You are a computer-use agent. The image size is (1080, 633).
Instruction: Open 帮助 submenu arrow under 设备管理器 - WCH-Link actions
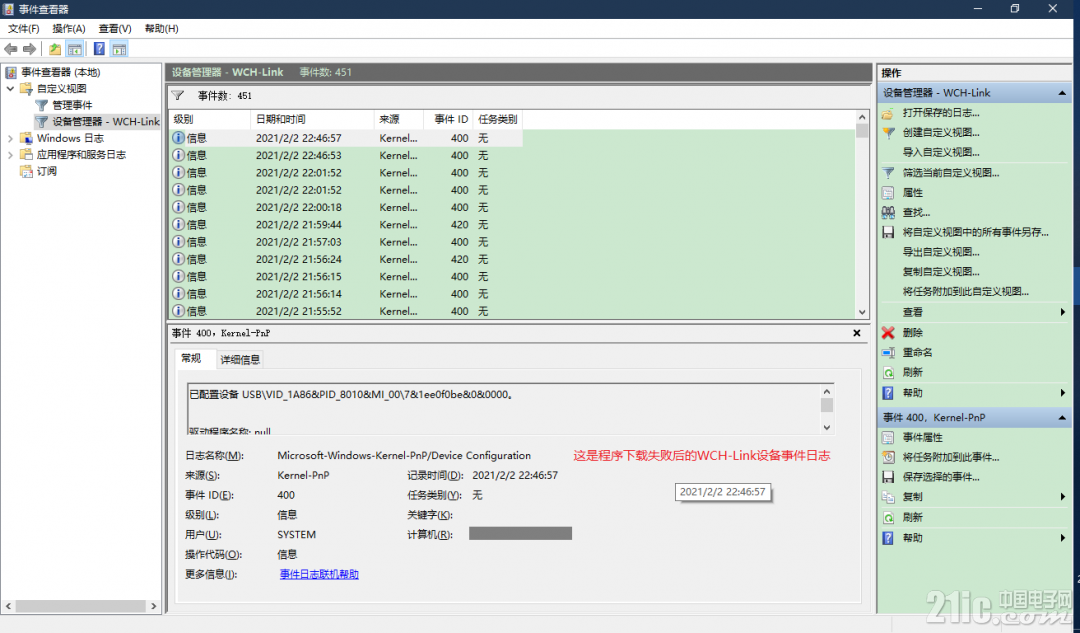coord(1063,393)
